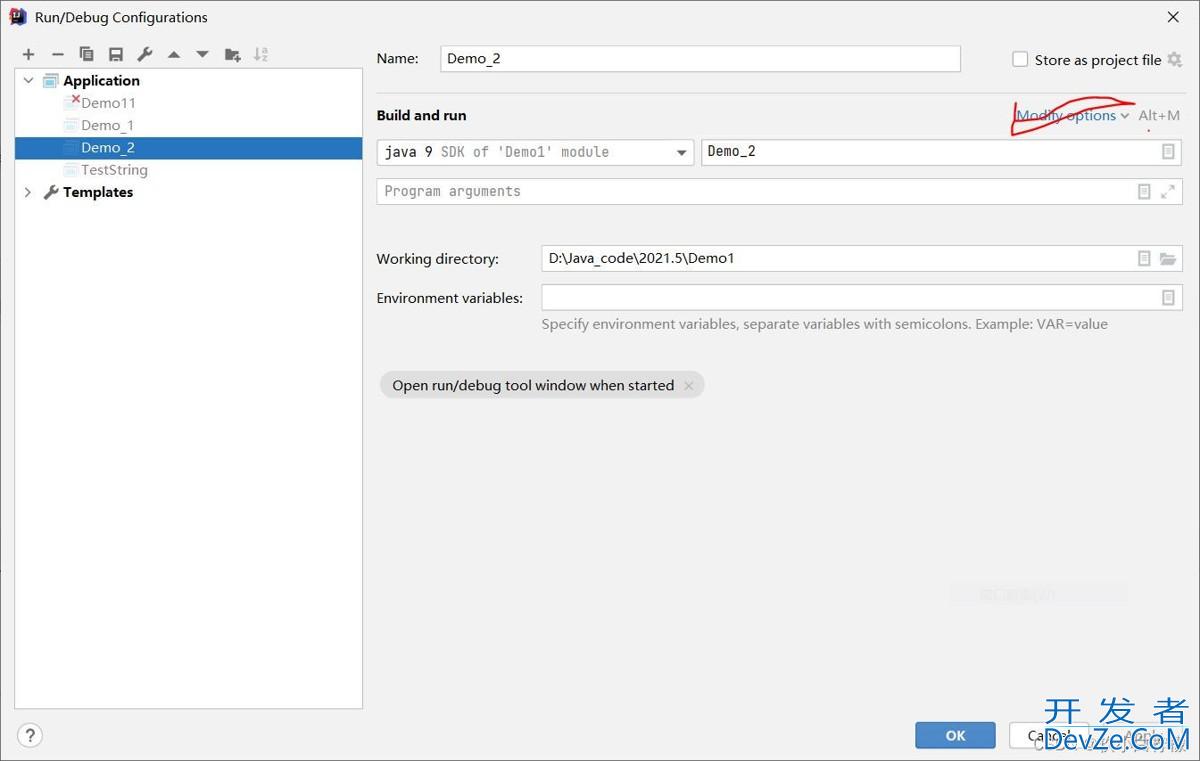
Task: Open the java 9 SDK dropdown
Action: (x=681, y=153)
